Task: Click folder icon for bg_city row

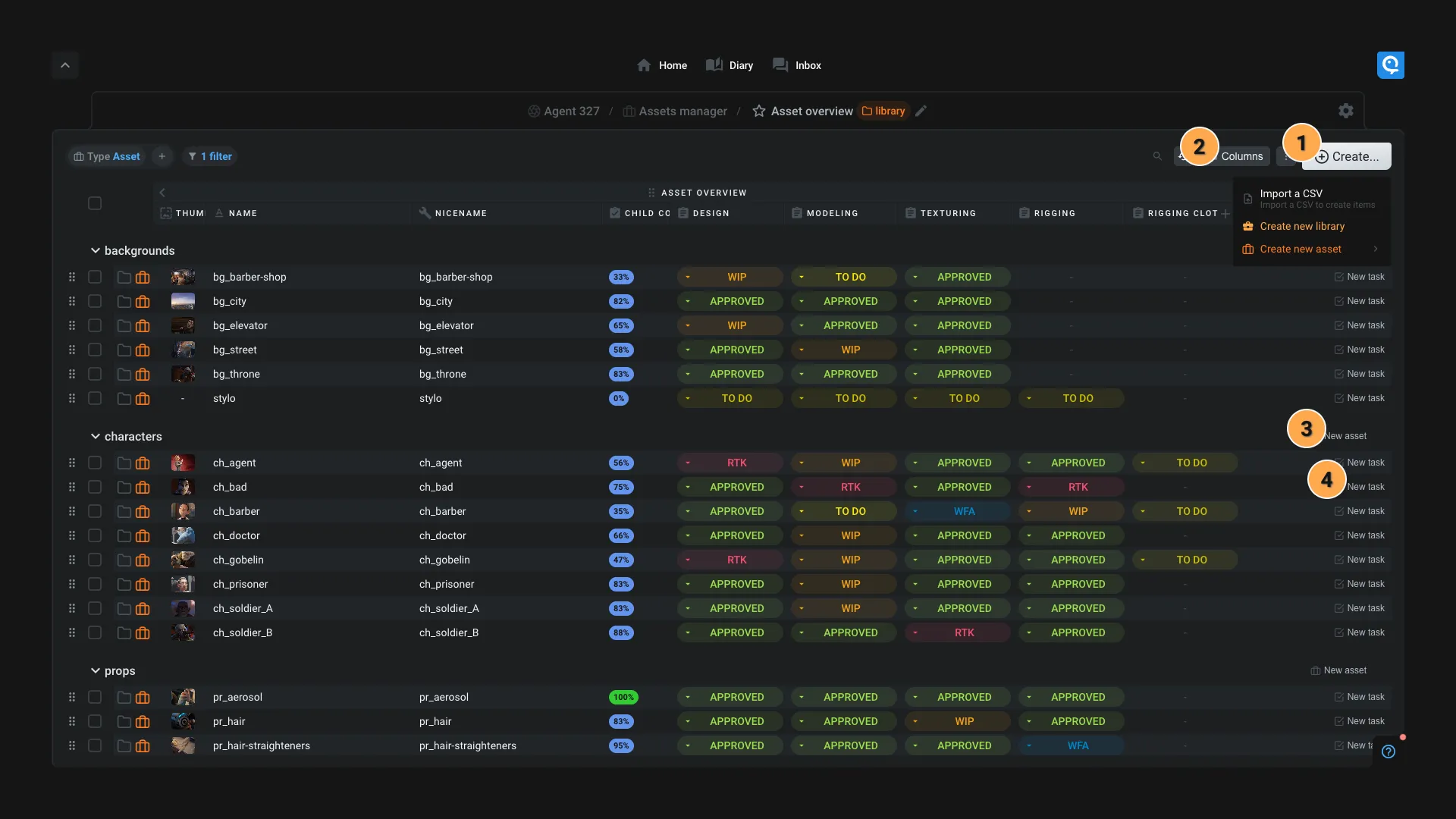Action: tap(124, 302)
